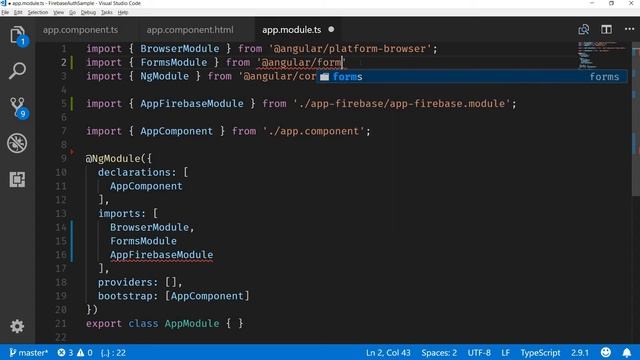Open the Help menu

coord(123,12)
